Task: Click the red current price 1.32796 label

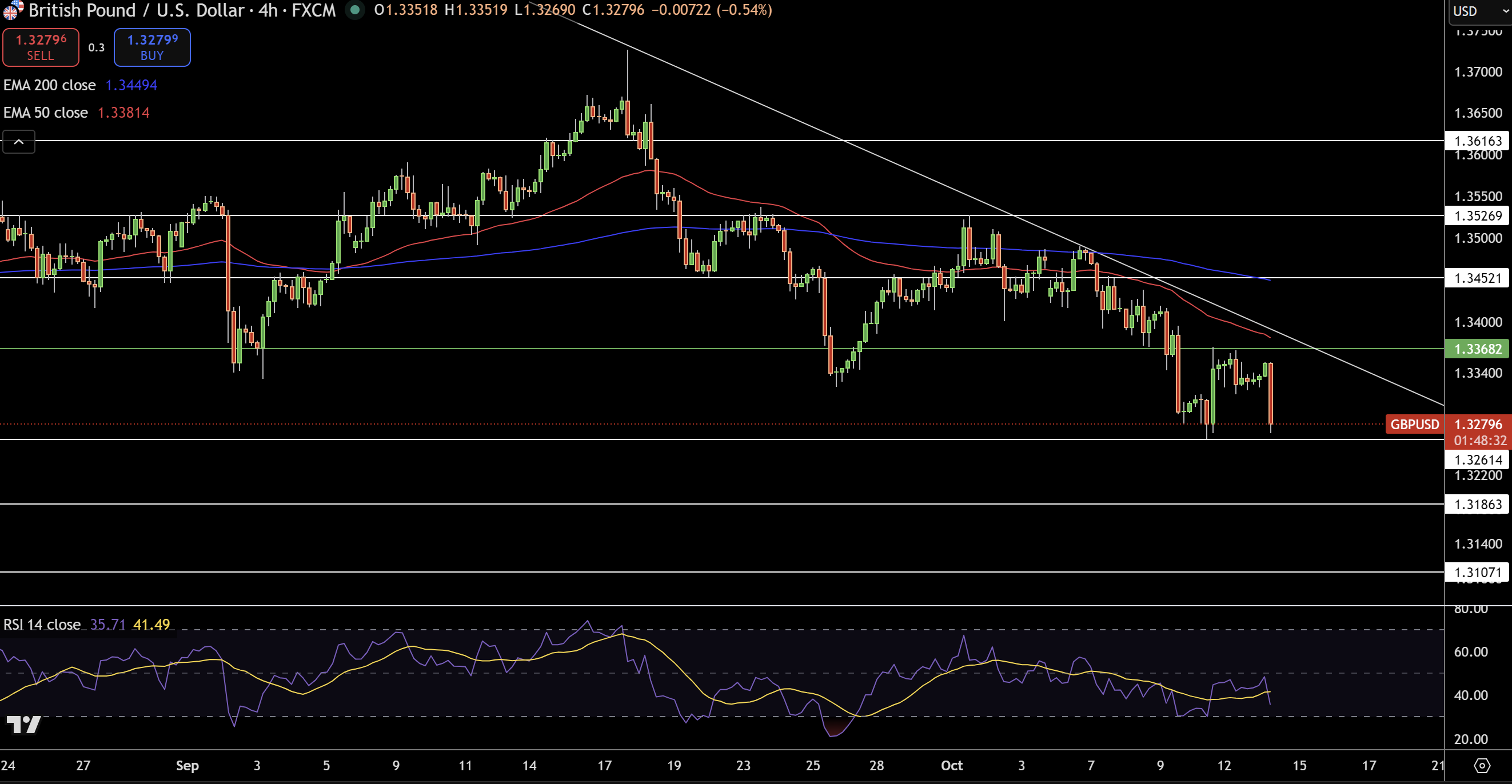Action: 1477,424
